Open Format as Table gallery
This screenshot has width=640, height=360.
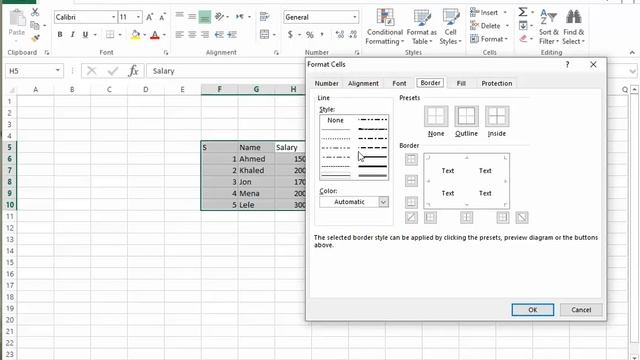pos(422,27)
